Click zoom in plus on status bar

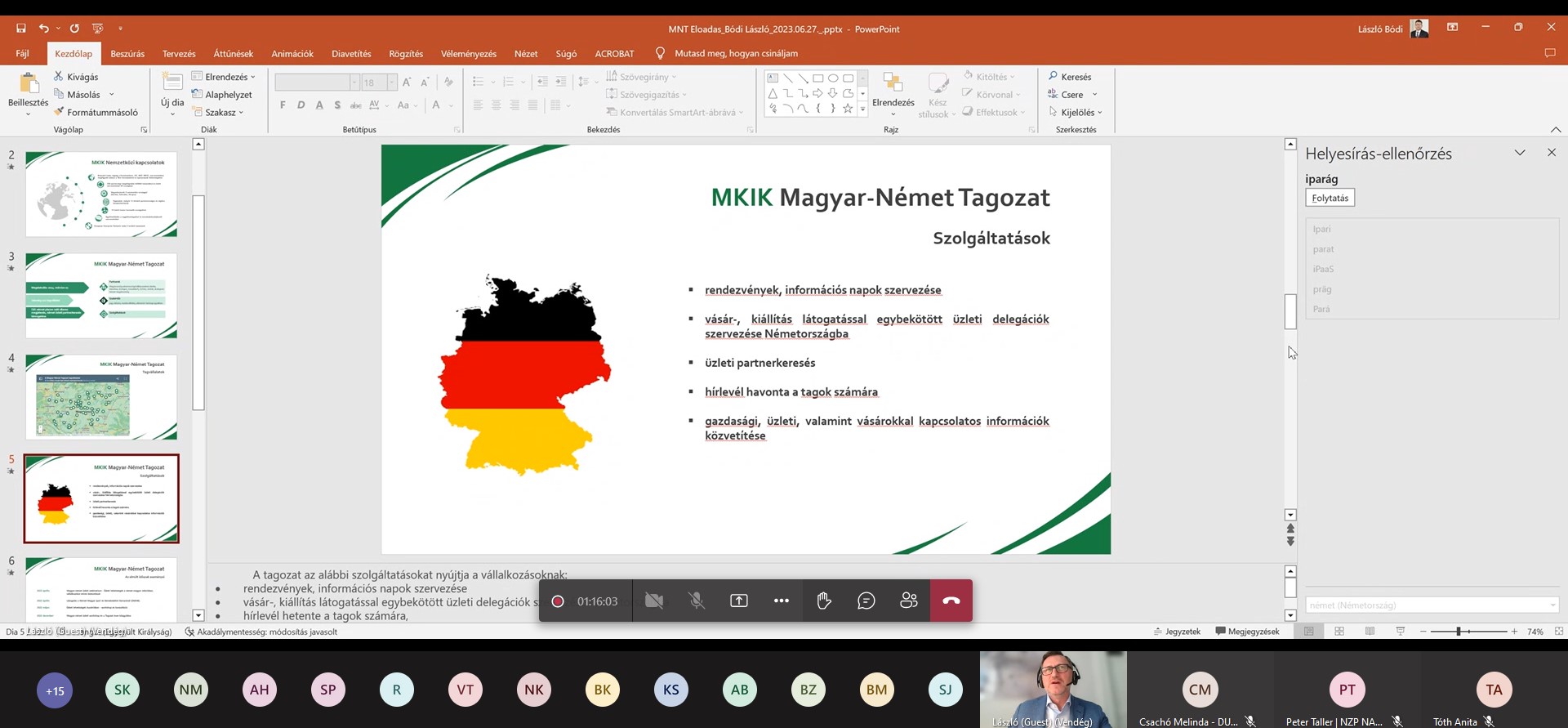point(1514,632)
